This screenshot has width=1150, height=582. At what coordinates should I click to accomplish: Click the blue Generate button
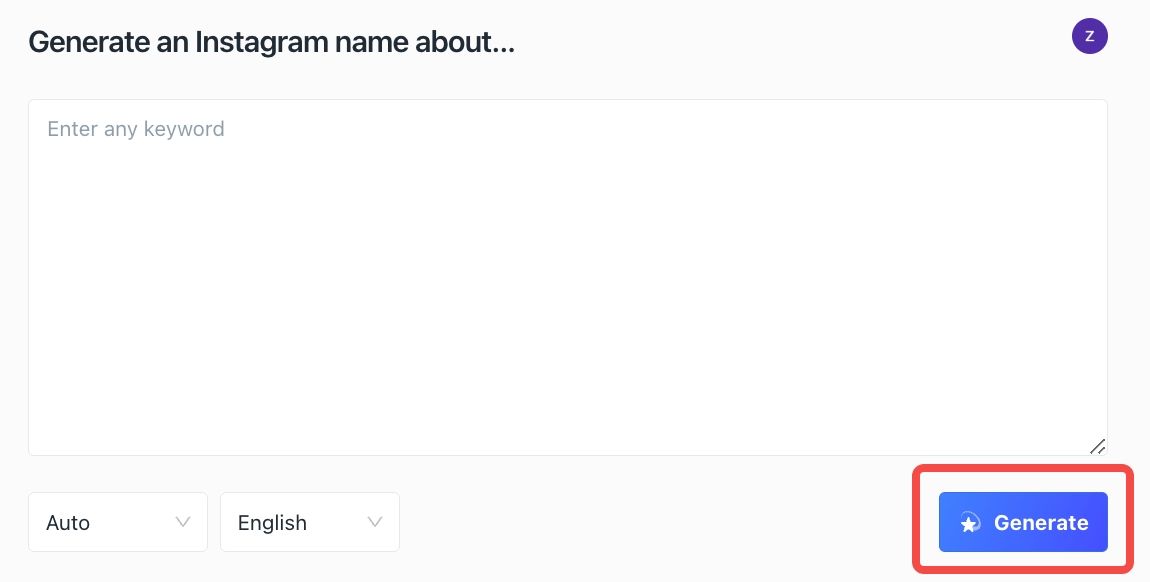coord(1023,522)
